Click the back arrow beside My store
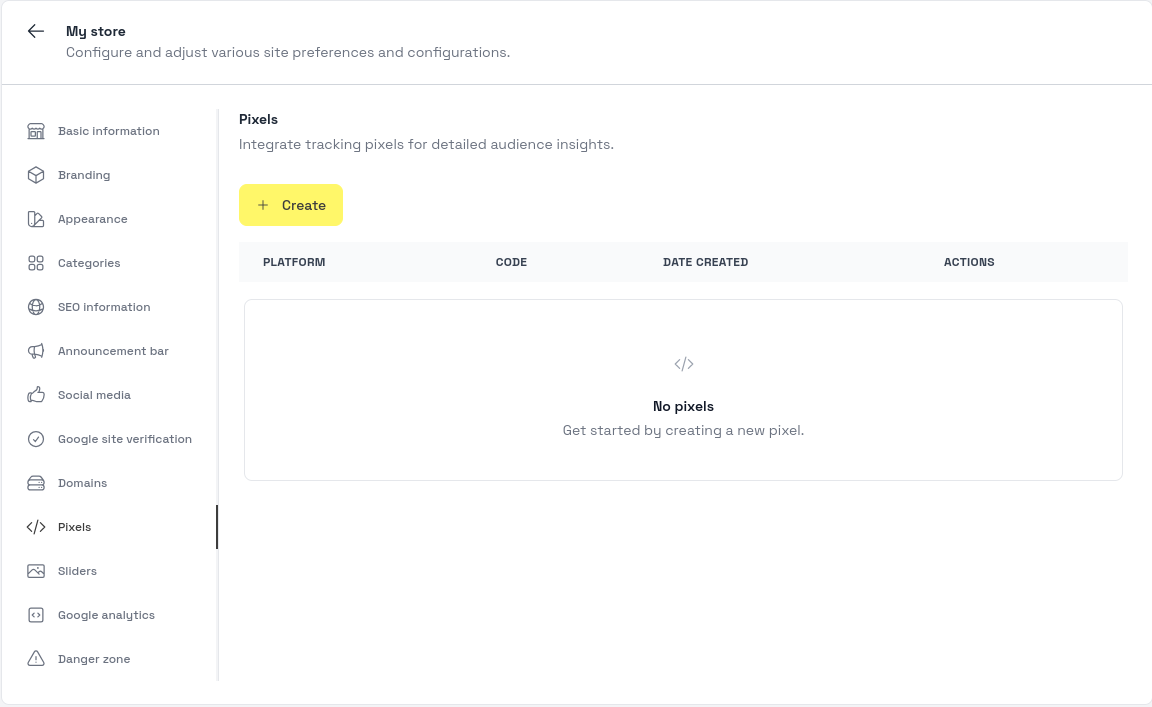 pyautogui.click(x=36, y=31)
